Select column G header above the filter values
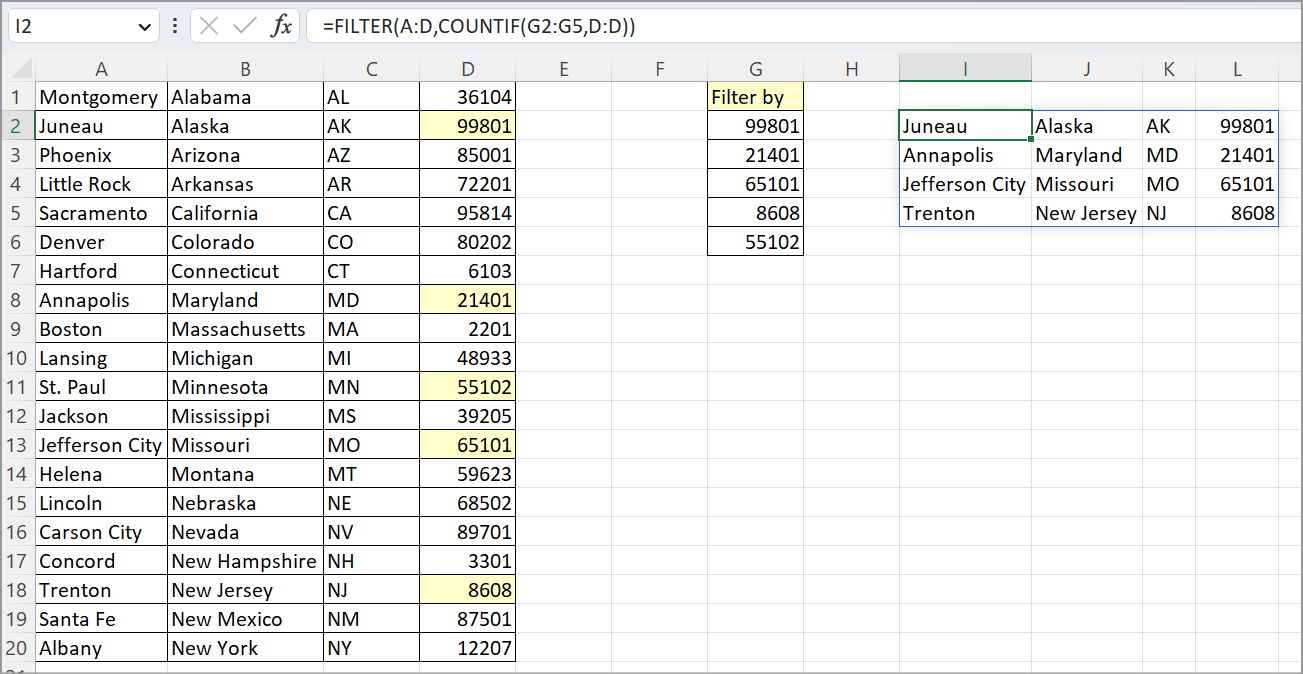 coord(755,67)
